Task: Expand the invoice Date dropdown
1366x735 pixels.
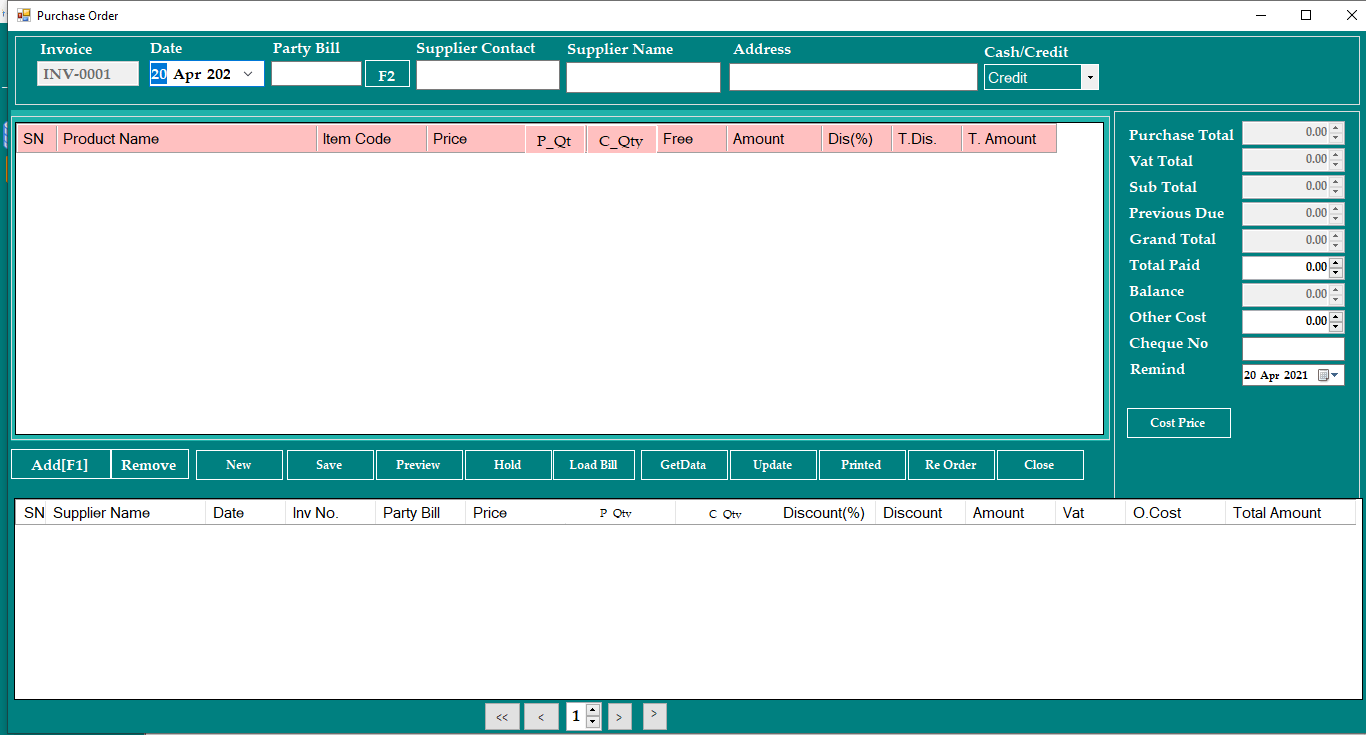Action: 247,73
